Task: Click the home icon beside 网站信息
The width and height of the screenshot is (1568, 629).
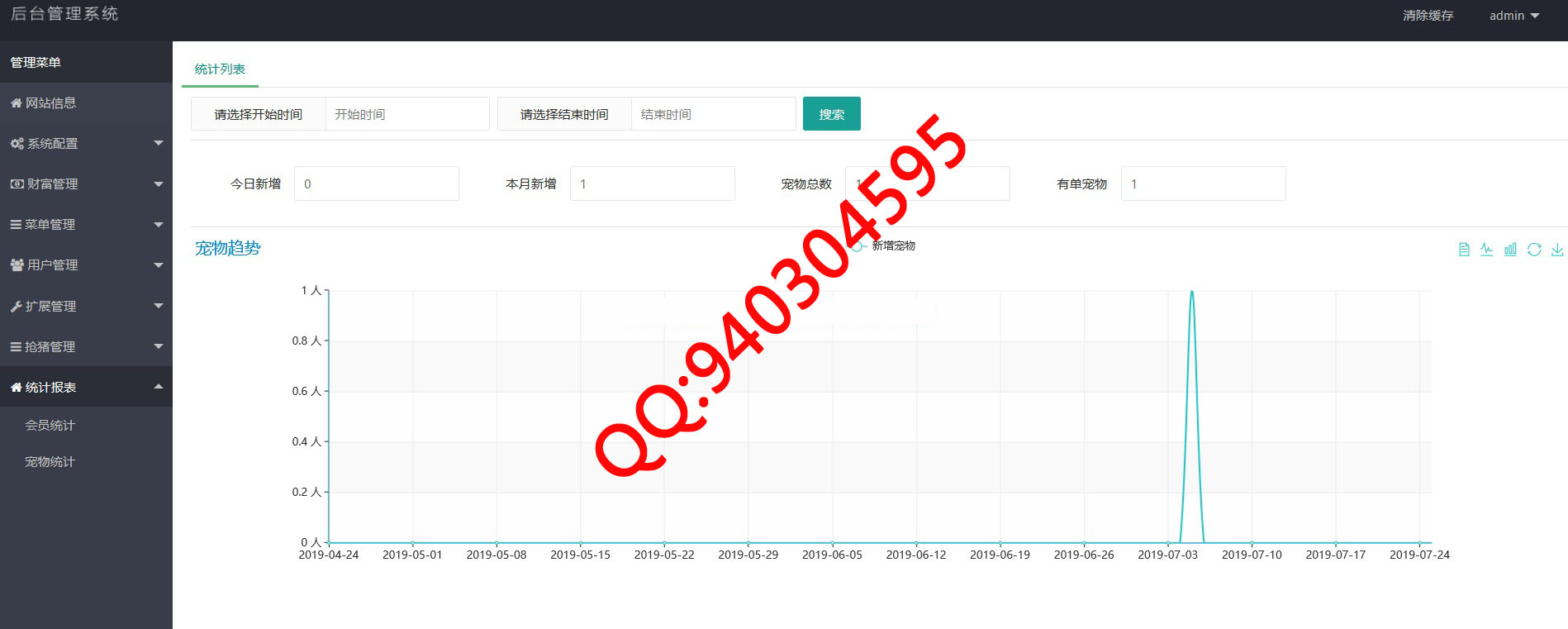Action: click(16, 103)
